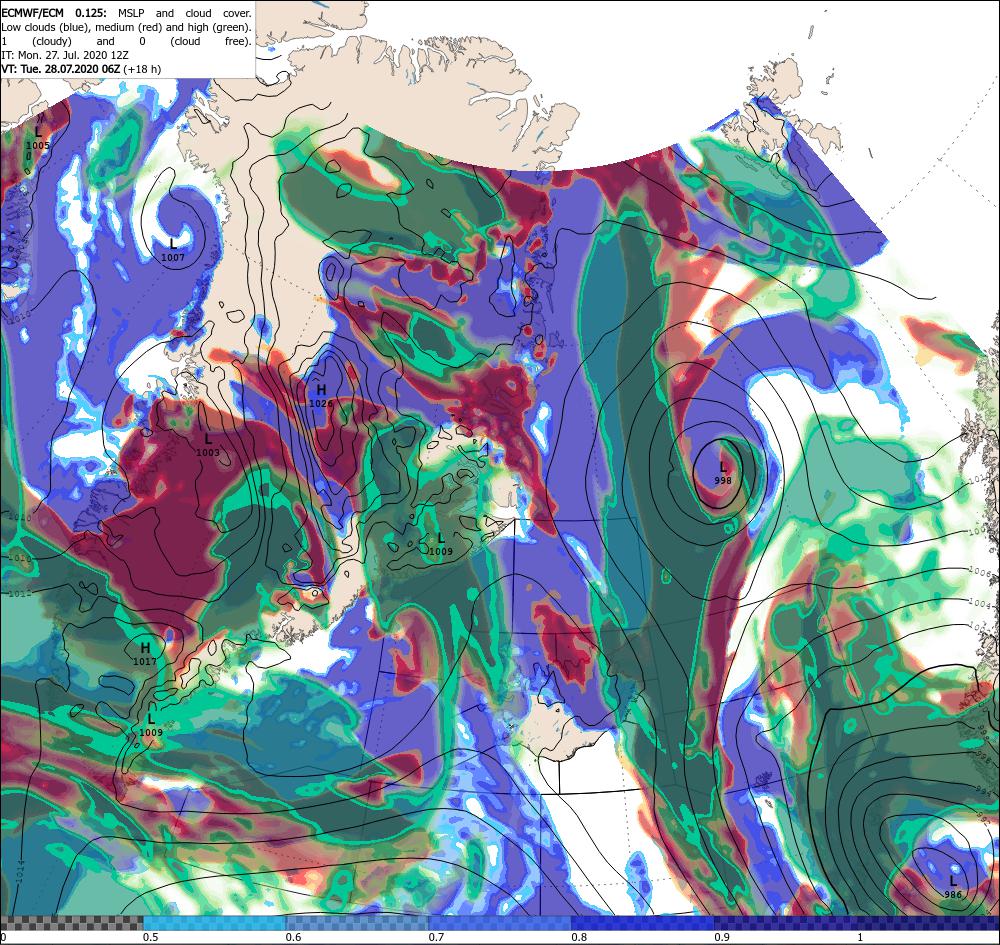Click the 0.7 to 0.8 legend color segment
1000x945 pixels.
coord(500,923)
